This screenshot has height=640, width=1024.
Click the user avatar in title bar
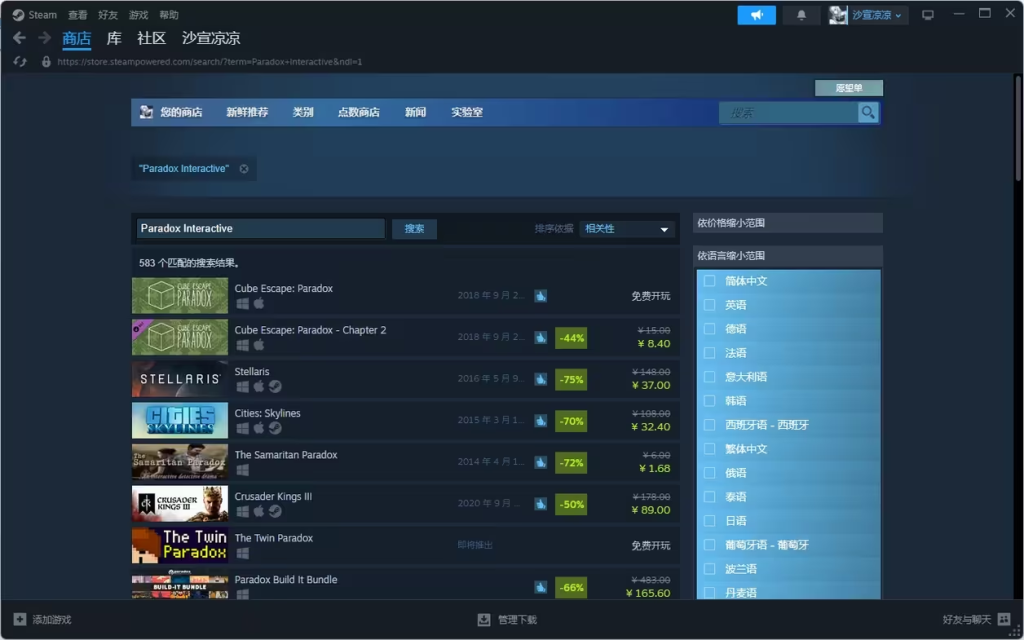tap(838, 15)
